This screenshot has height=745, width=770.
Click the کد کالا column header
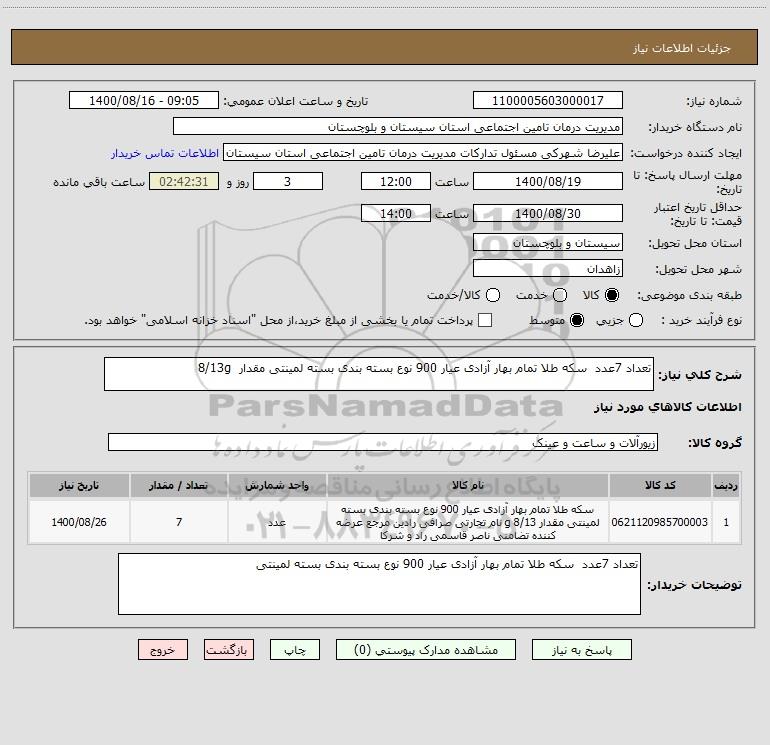[x=660, y=485]
